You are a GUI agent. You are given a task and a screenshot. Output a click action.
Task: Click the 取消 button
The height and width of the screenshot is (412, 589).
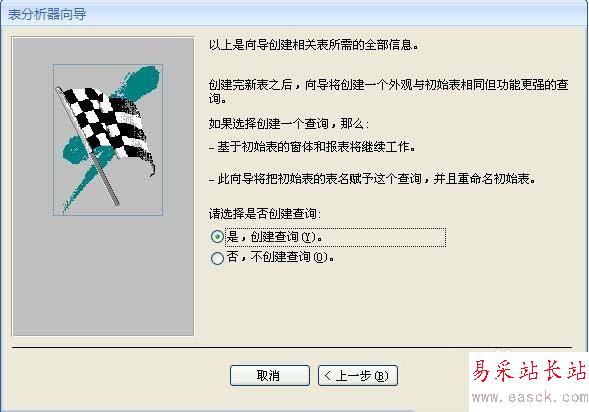(x=270, y=375)
